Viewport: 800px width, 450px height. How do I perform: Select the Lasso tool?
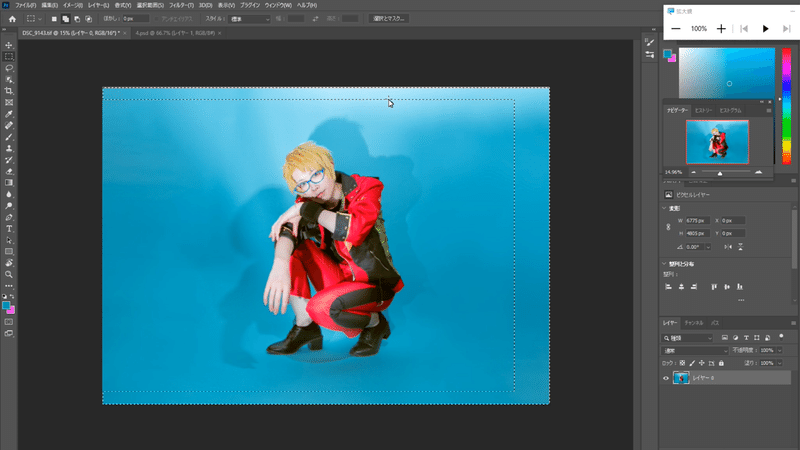tap(9, 68)
